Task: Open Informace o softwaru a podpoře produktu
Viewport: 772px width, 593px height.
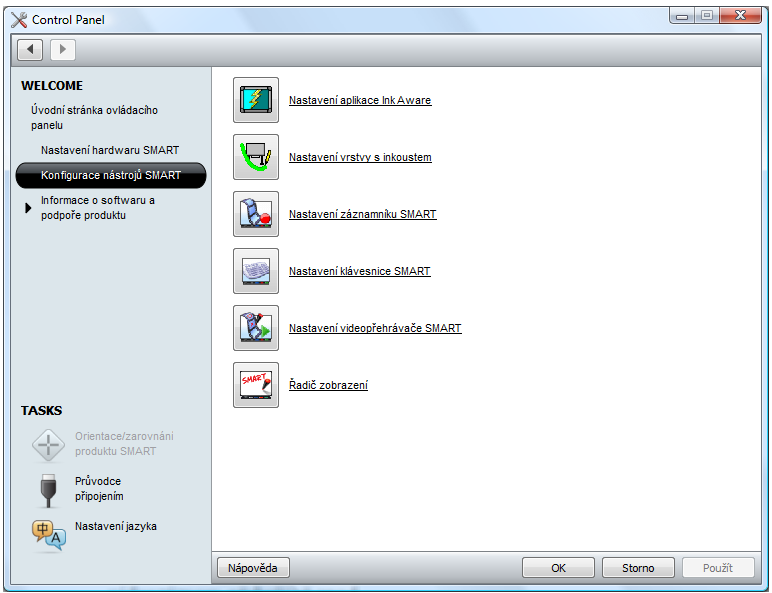Action: click(x=98, y=208)
